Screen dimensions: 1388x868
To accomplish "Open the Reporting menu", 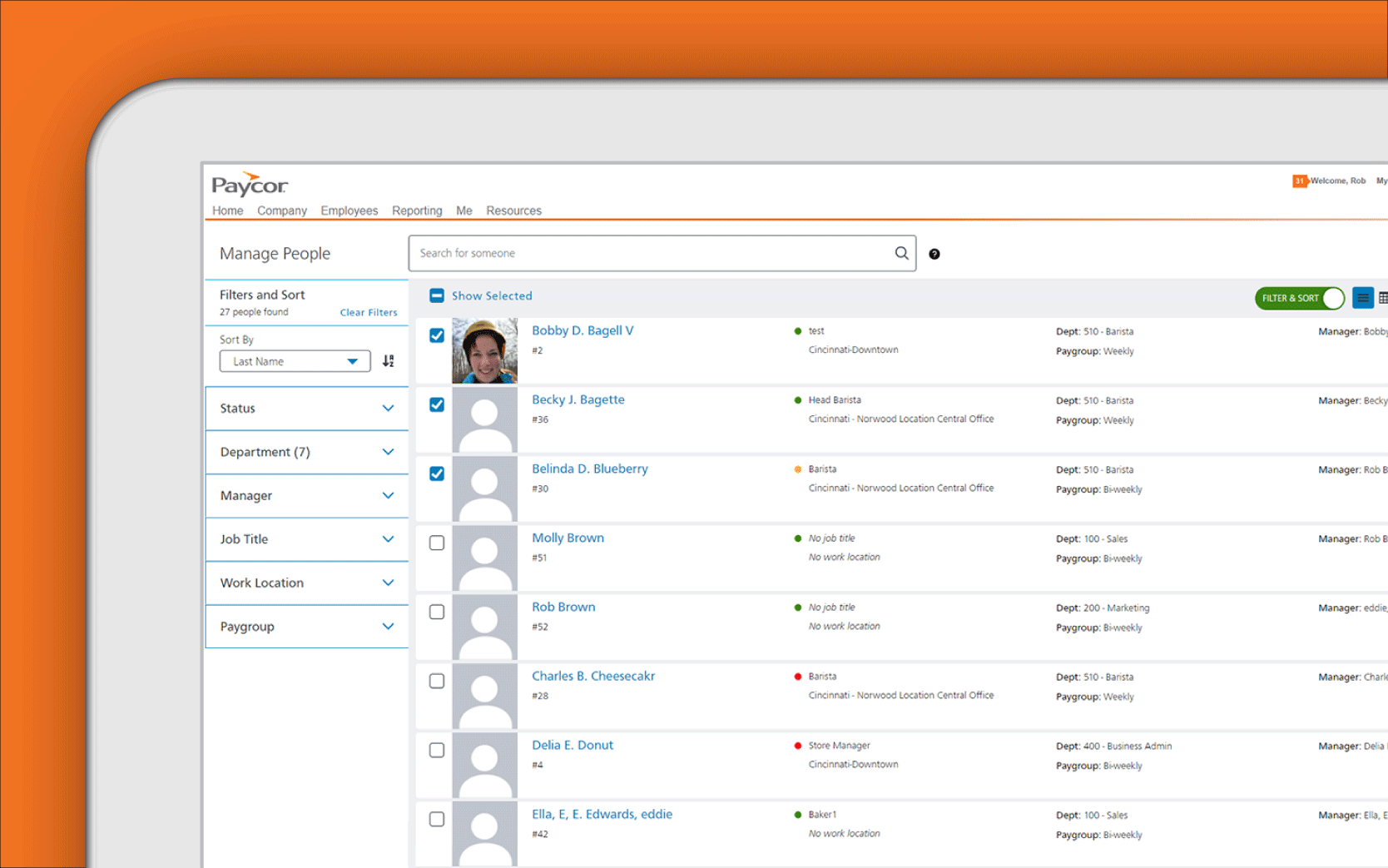I will 417,211.
